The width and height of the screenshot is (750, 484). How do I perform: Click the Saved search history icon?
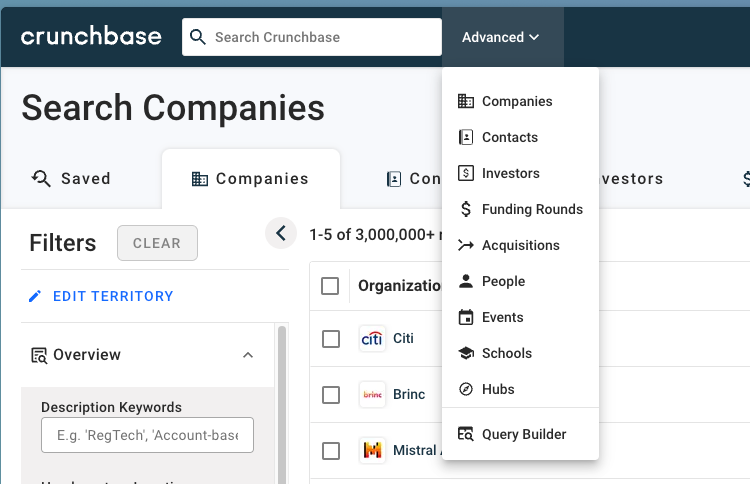click(41, 178)
